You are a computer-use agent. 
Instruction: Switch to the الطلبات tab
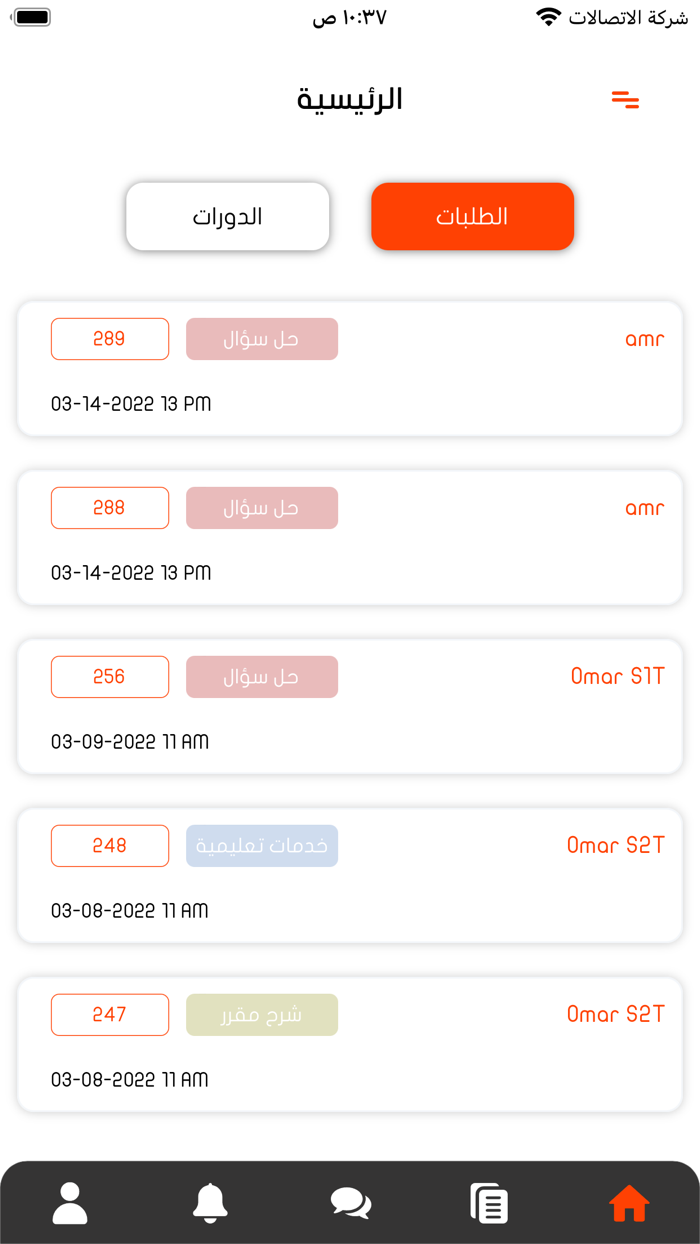click(x=472, y=216)
